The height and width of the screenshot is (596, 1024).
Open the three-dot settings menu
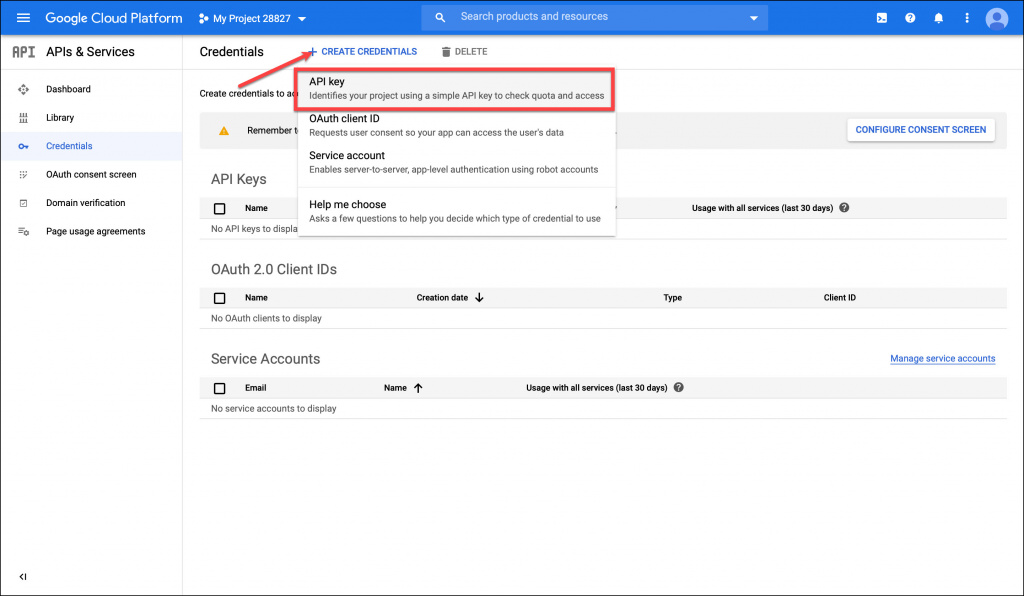coord(966,18)
